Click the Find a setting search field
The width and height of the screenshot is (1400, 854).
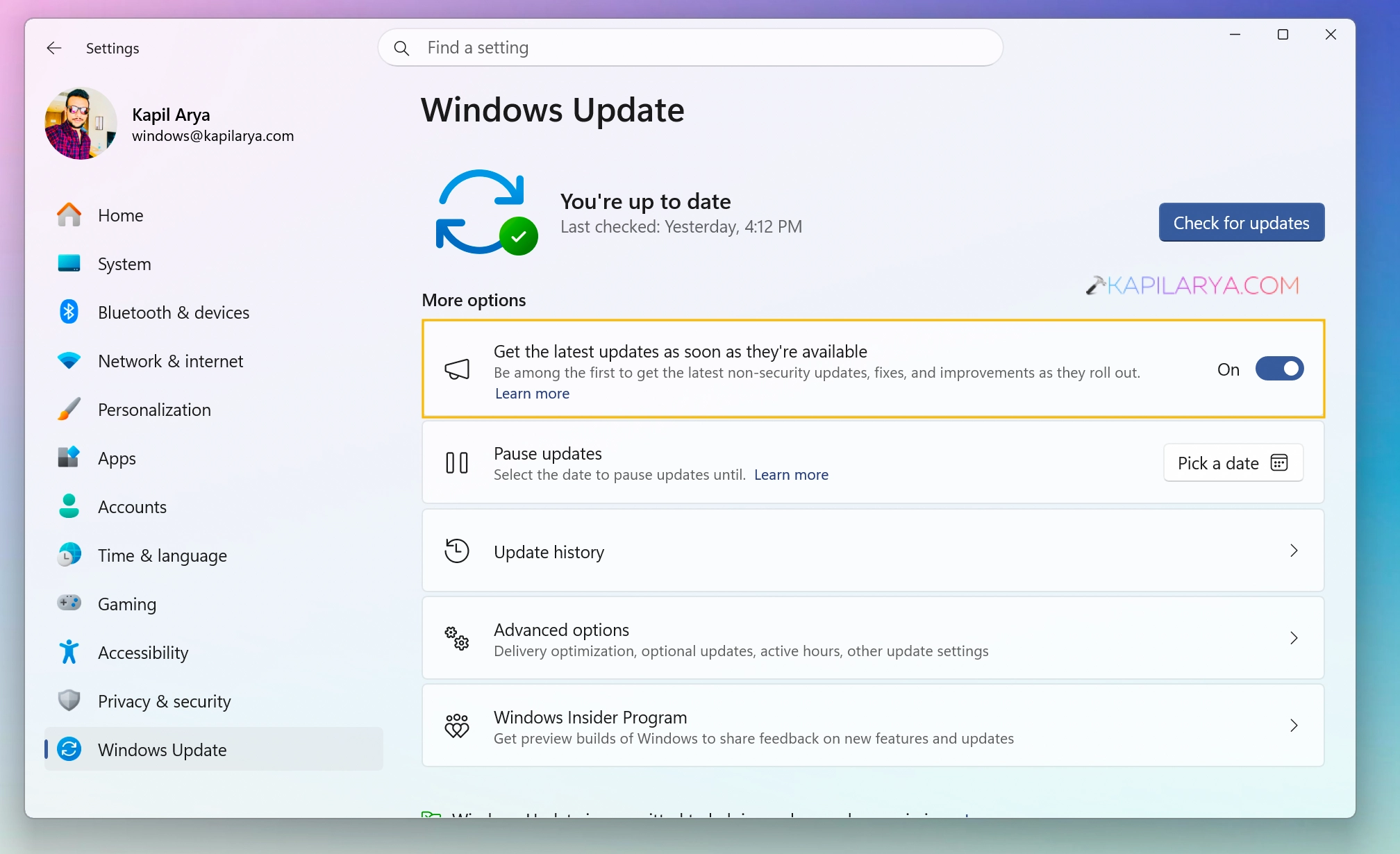tap(690, 48)
